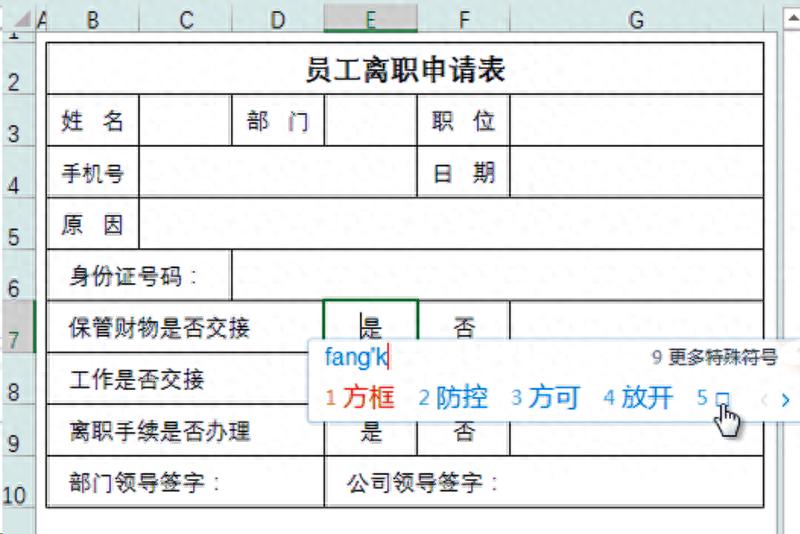The height and width of the screenshot is (534, 800).
Task: Select column F header
Action: 463,20
